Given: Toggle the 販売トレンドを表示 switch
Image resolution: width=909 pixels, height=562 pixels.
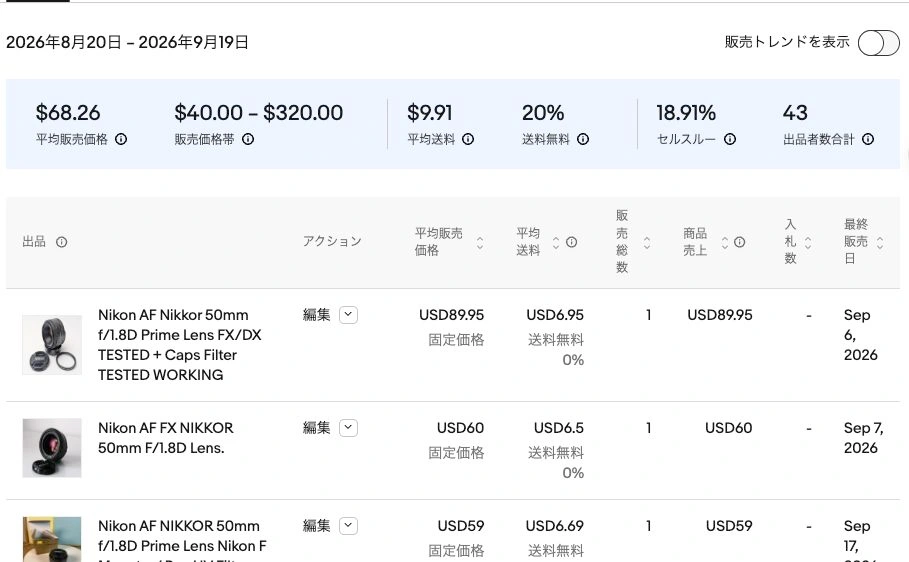Looking at the screenshot, I should tap(878, 43).
